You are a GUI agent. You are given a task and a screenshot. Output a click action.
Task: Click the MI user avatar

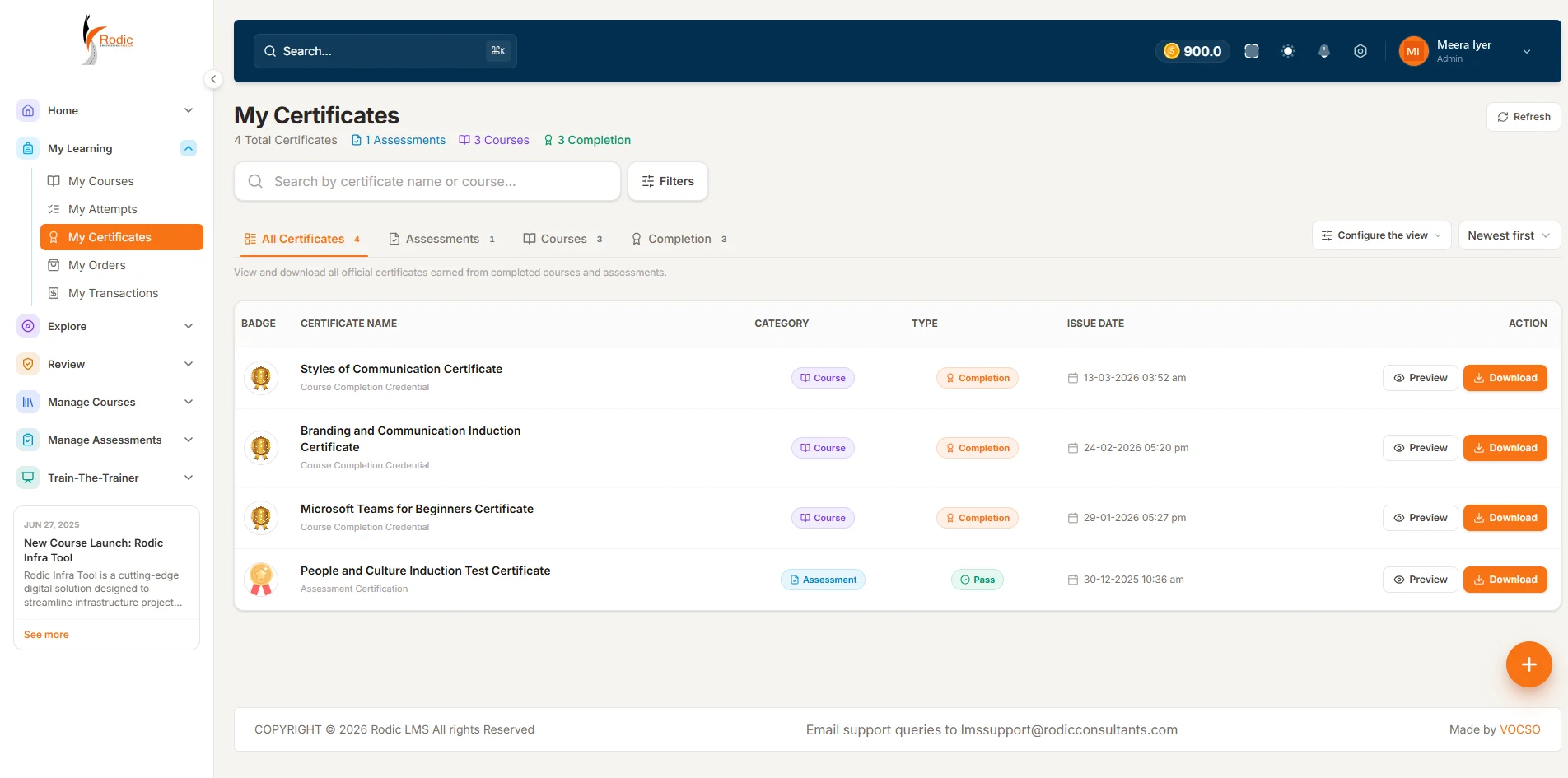[x=1413, y=51]
